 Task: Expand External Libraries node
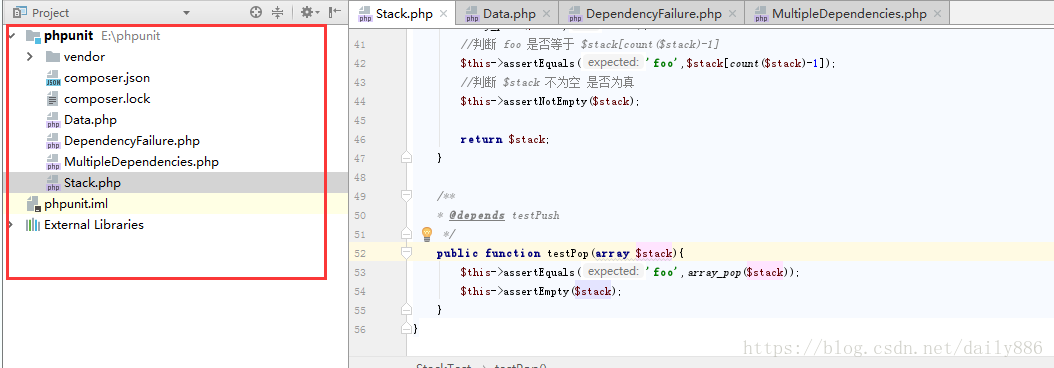click(x=11, y=225)
